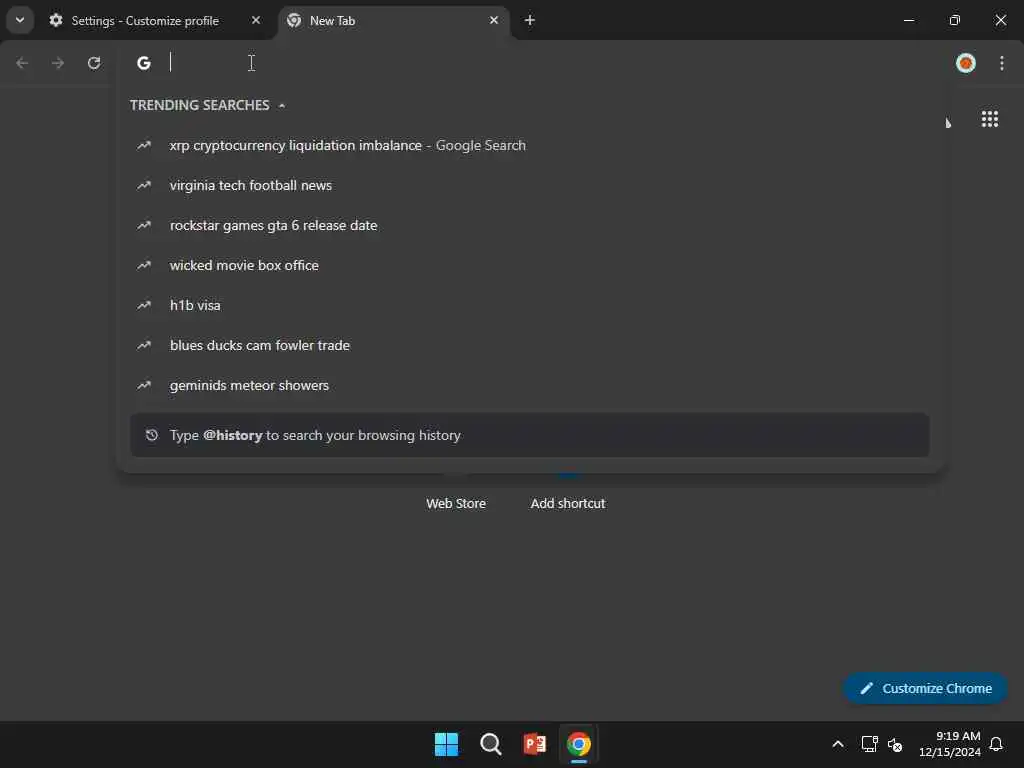Open Customize Chrome panel

click(925, 688)
